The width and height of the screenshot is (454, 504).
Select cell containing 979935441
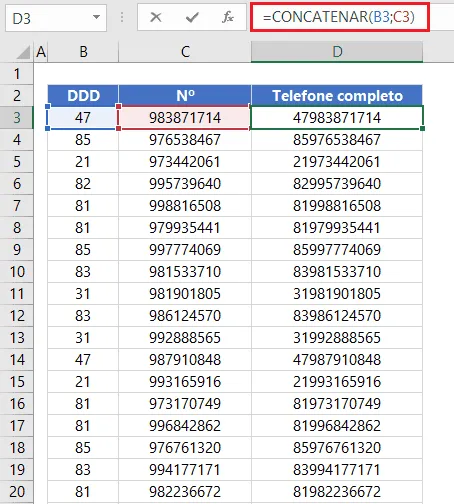click(185, 228)
